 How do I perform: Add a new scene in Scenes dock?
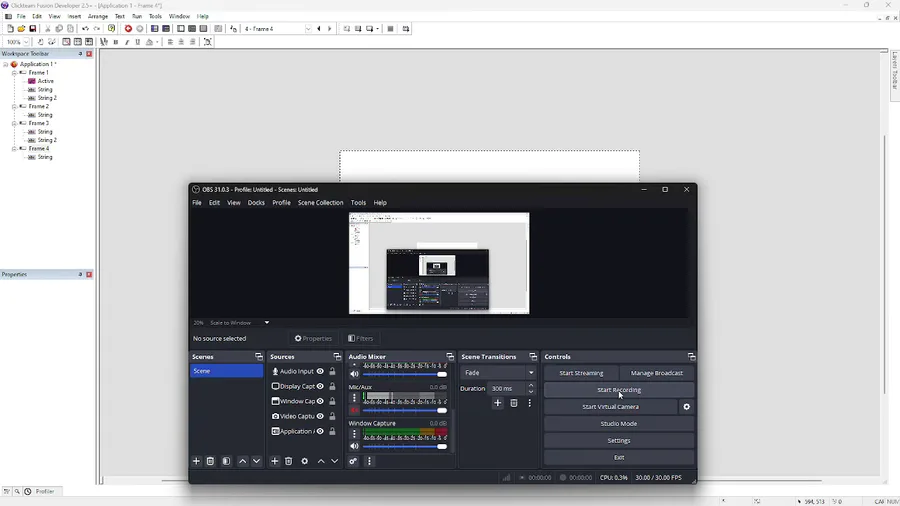click(x=196, y=461)
